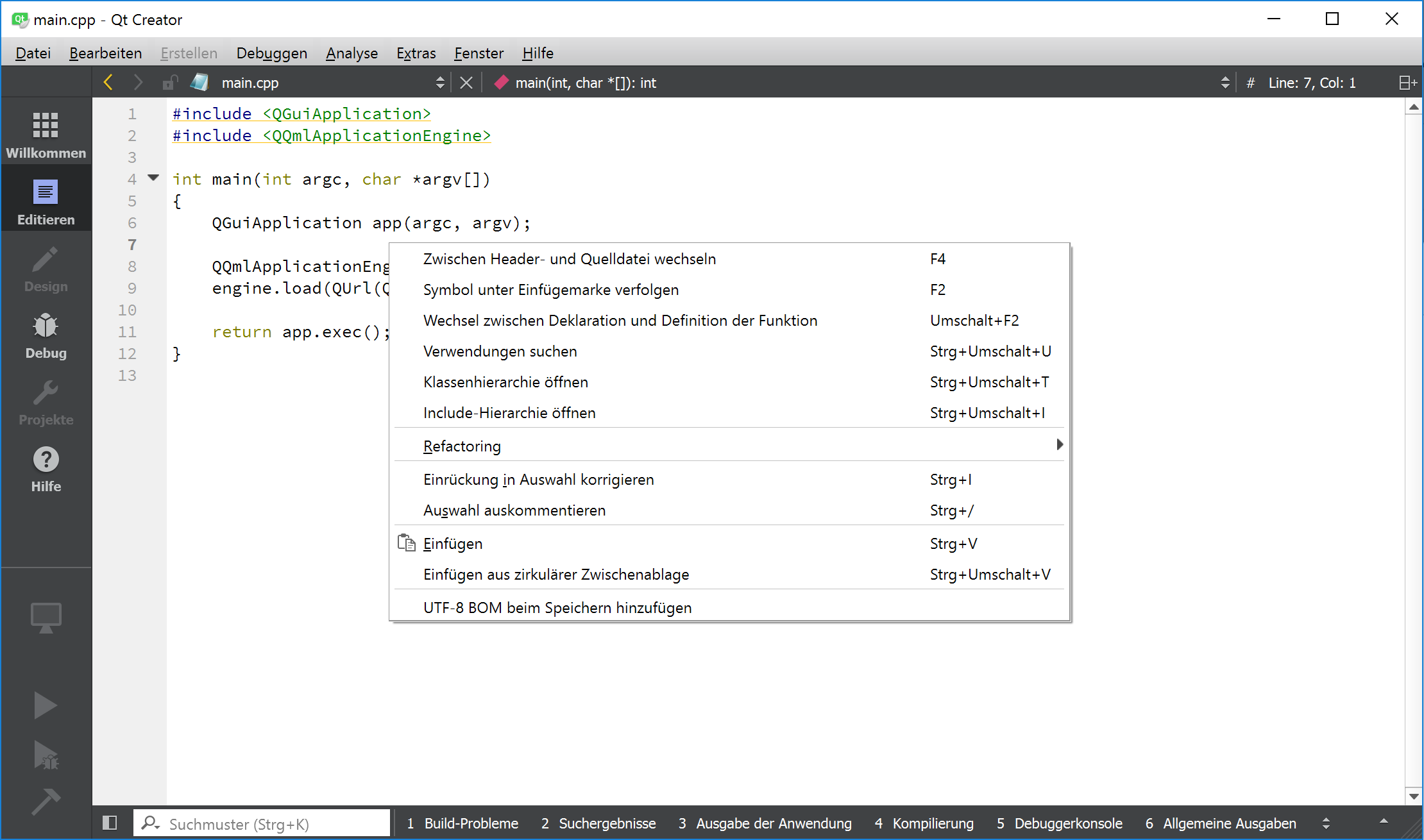Screen dimensions: 1424x840
Task: Open the symbol list dropdown for main()
Action: (1225, 83)
